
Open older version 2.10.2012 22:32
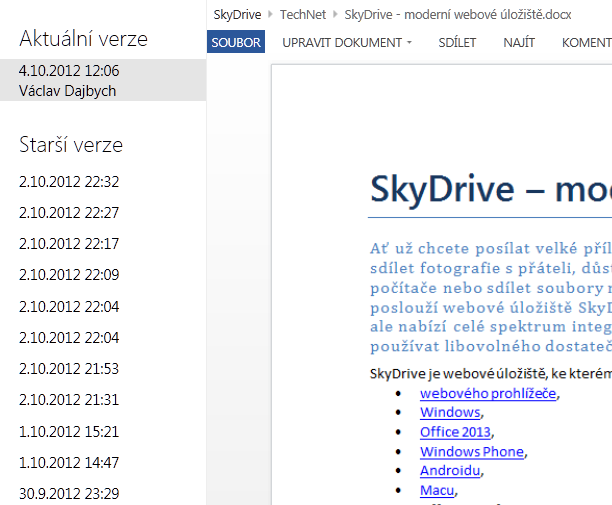[x=69, y=182]
